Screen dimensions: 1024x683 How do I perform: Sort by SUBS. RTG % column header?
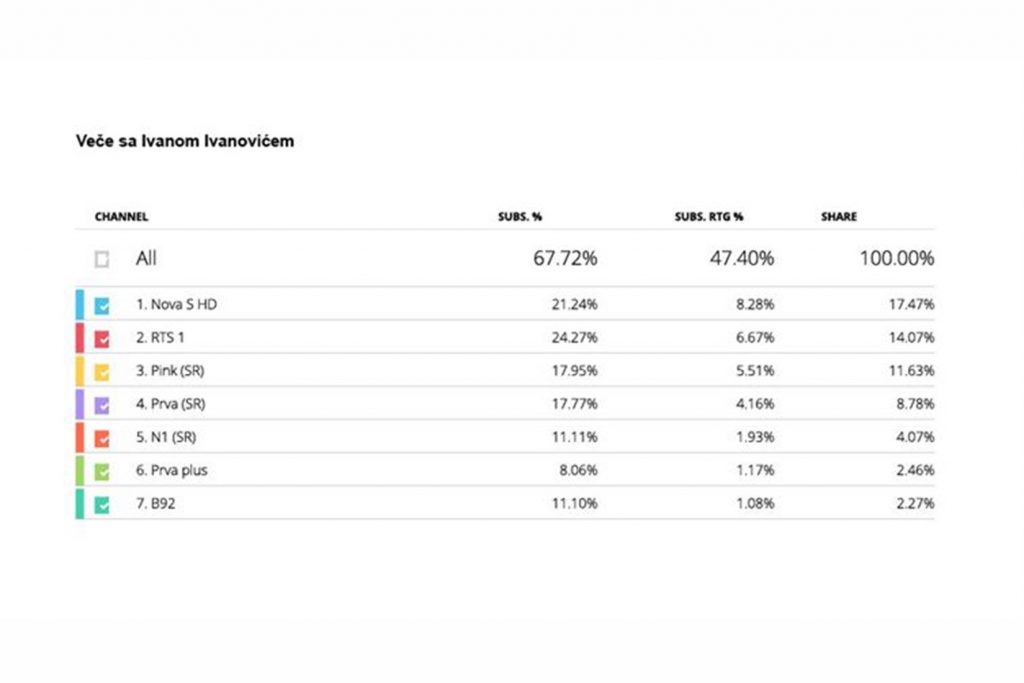709,217
